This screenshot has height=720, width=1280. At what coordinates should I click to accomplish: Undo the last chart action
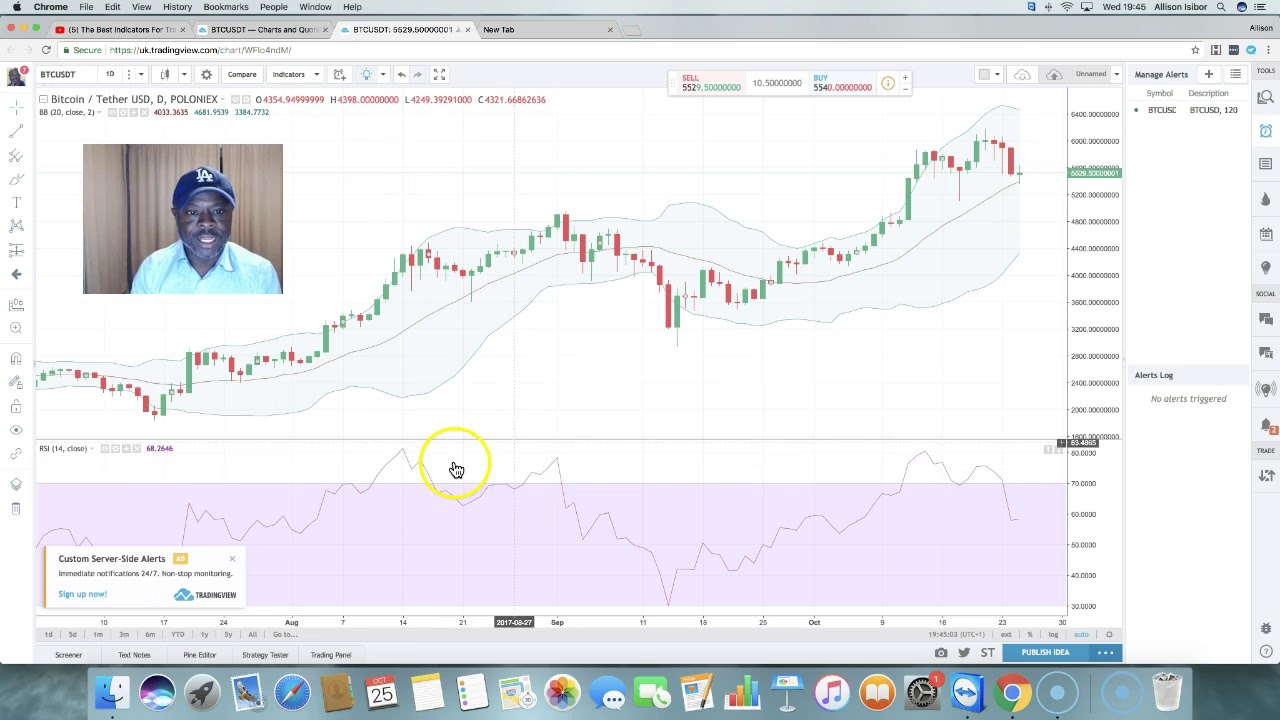[x=401, y=74]
